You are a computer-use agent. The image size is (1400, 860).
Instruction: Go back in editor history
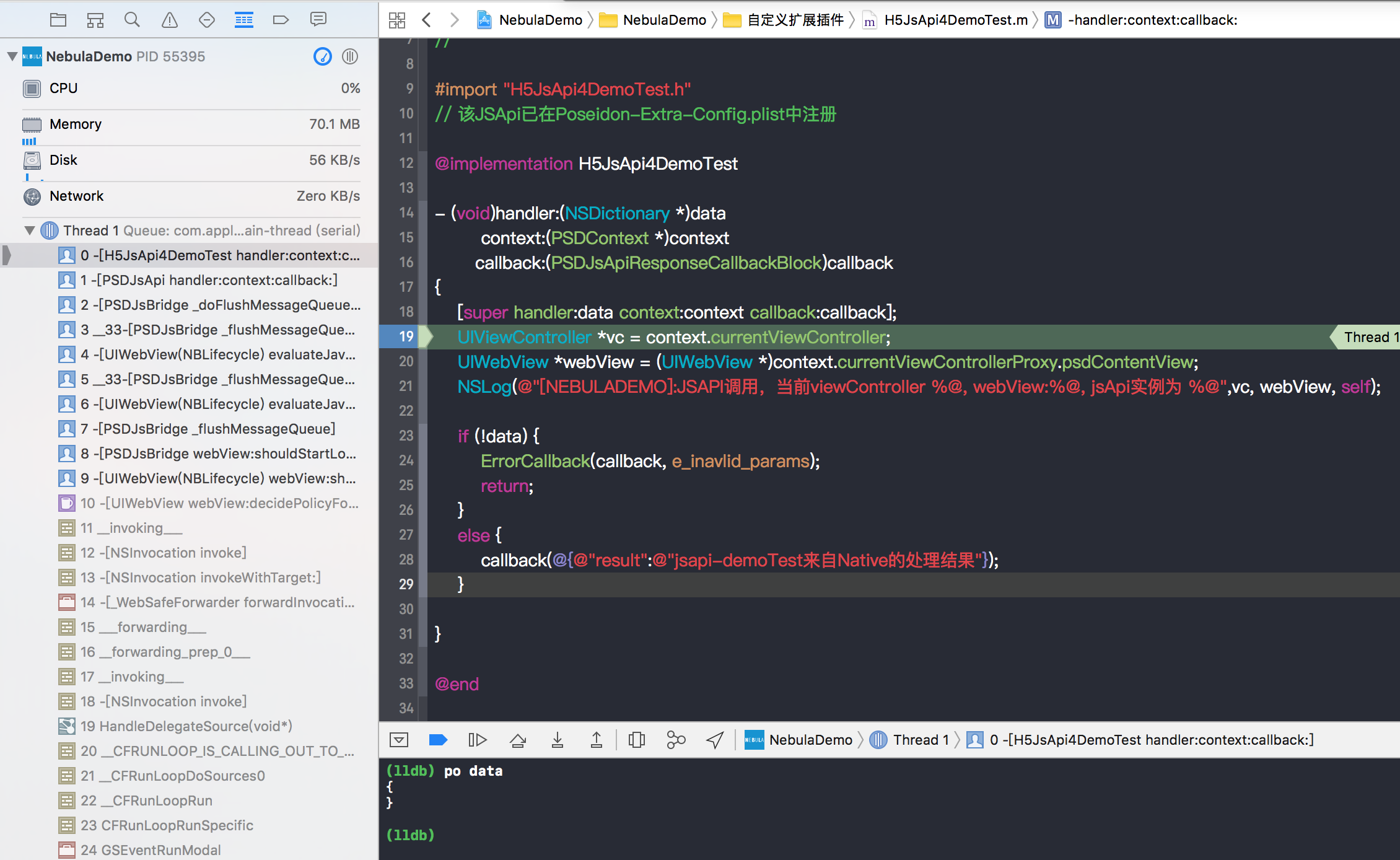[x=426, y=20]
